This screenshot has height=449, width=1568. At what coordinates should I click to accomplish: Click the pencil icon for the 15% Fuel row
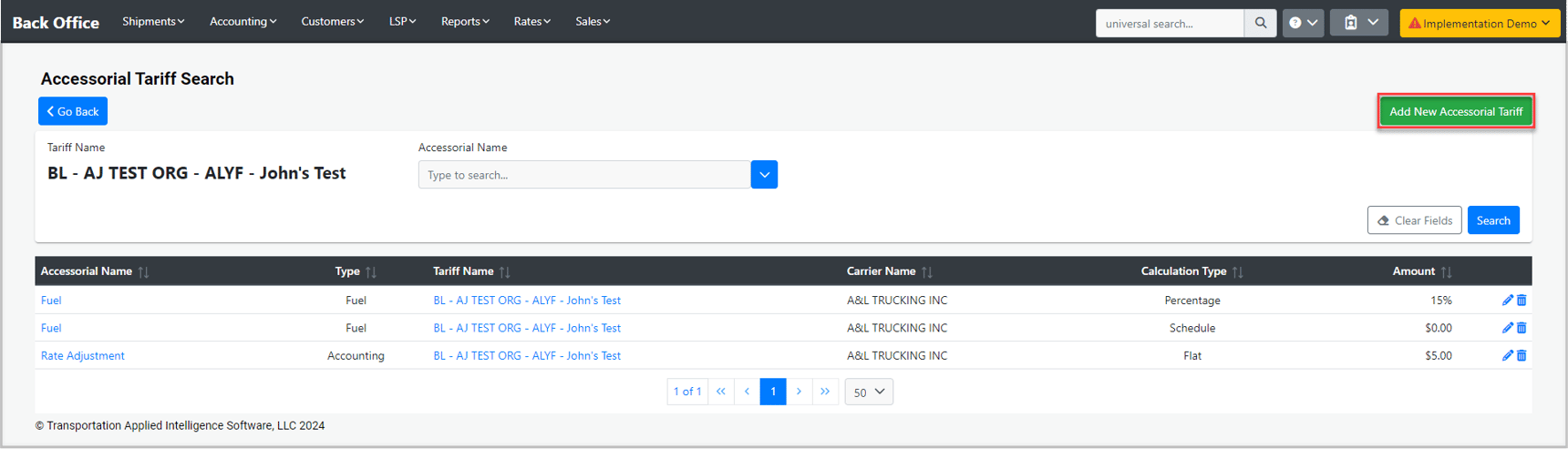[x=1507, y=300]
